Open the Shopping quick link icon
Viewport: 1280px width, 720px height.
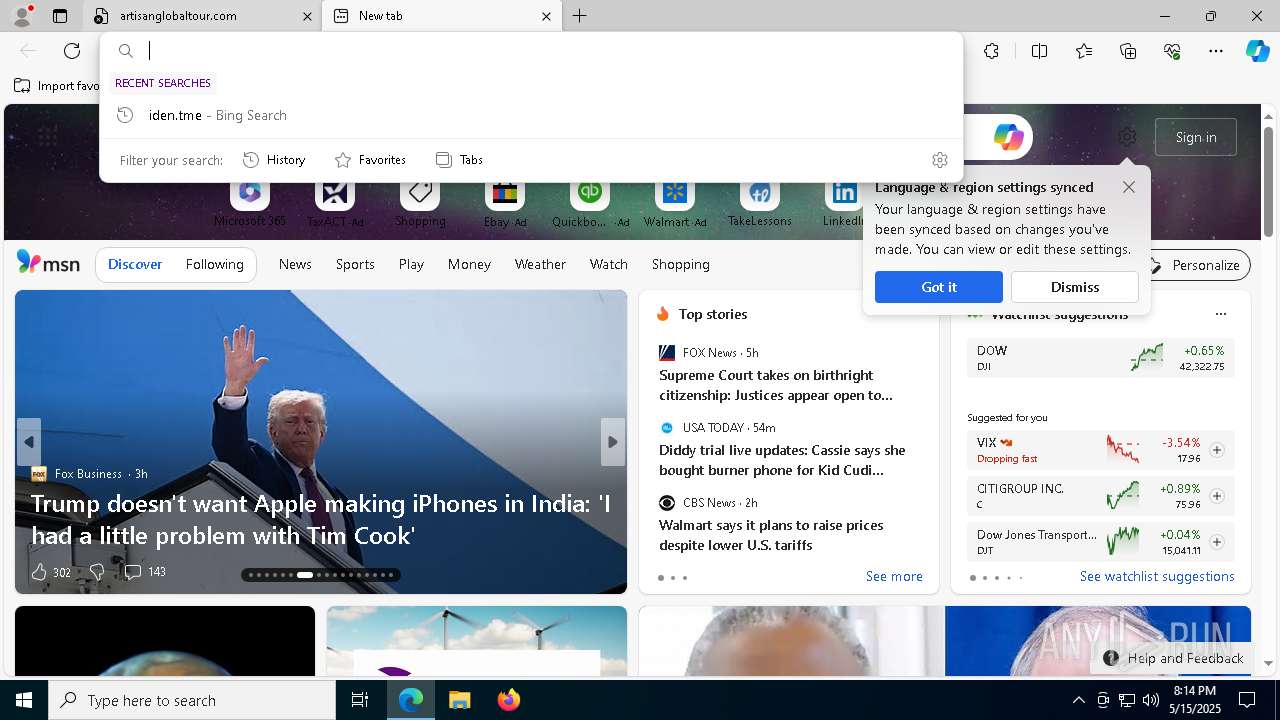420,192
